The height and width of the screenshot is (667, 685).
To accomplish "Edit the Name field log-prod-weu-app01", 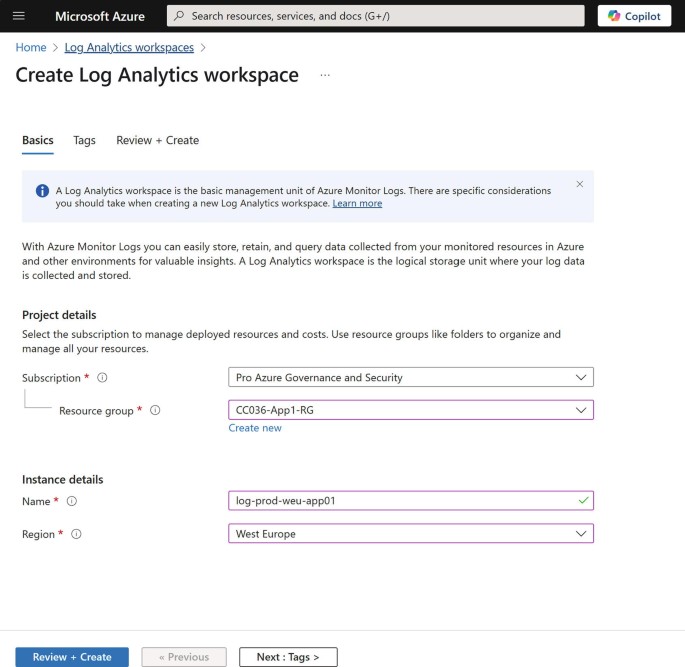I will point(411,501).
